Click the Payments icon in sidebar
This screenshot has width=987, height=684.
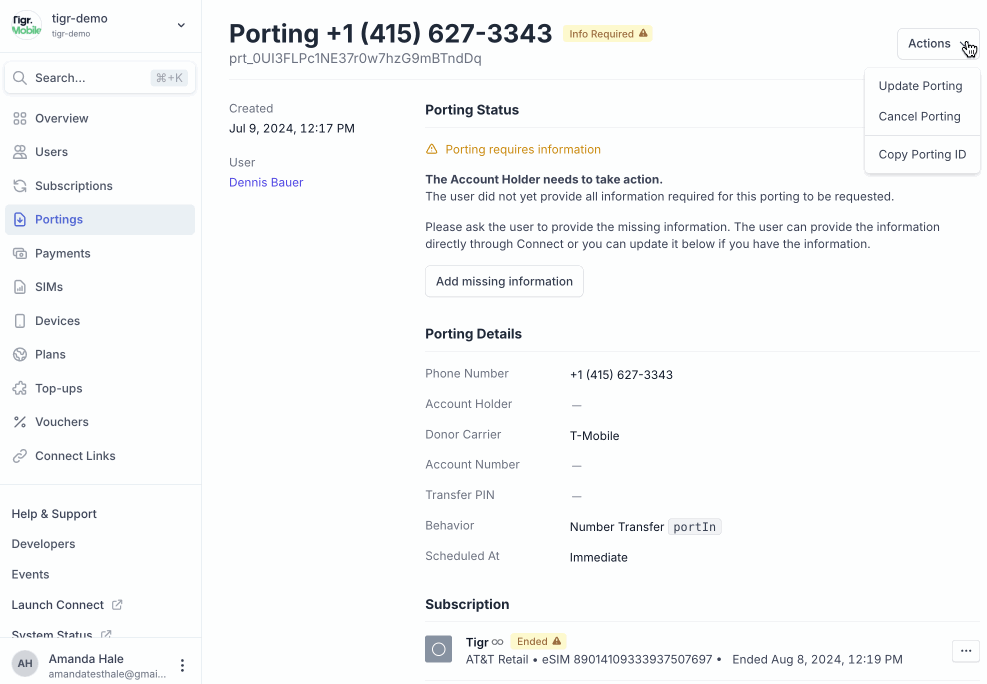20,253
